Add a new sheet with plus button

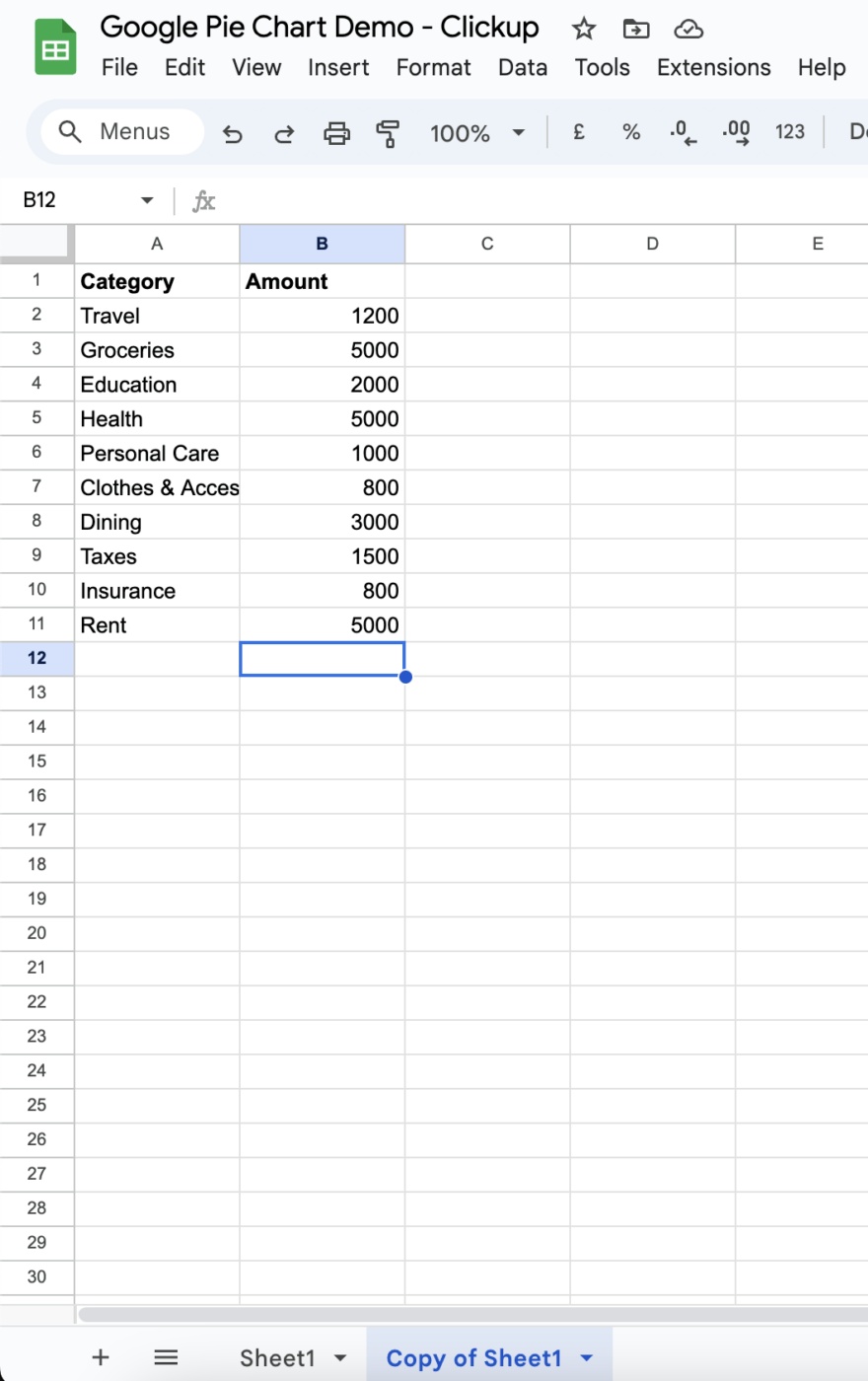coord(101,1357)
